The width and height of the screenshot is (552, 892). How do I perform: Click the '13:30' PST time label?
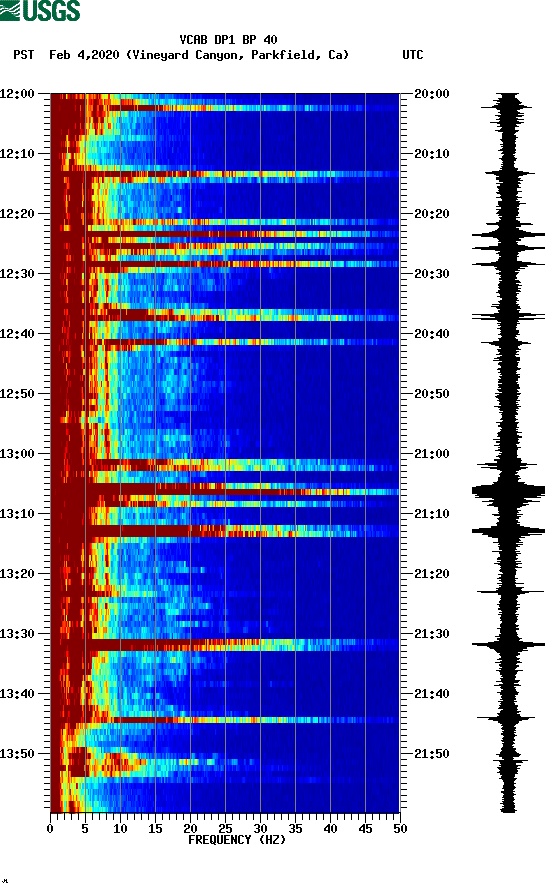18,634
